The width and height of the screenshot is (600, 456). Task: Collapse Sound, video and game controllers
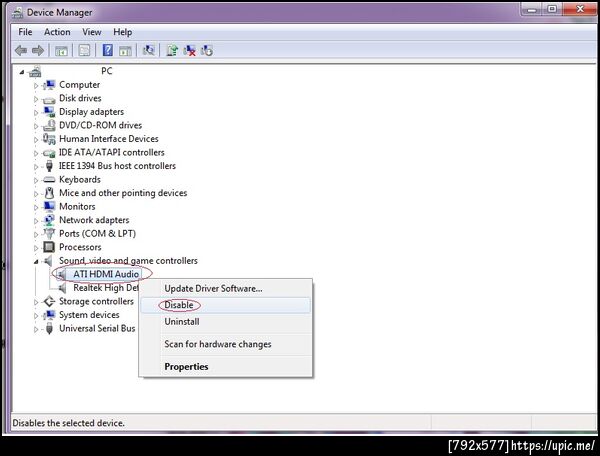(x=36, y=261)
